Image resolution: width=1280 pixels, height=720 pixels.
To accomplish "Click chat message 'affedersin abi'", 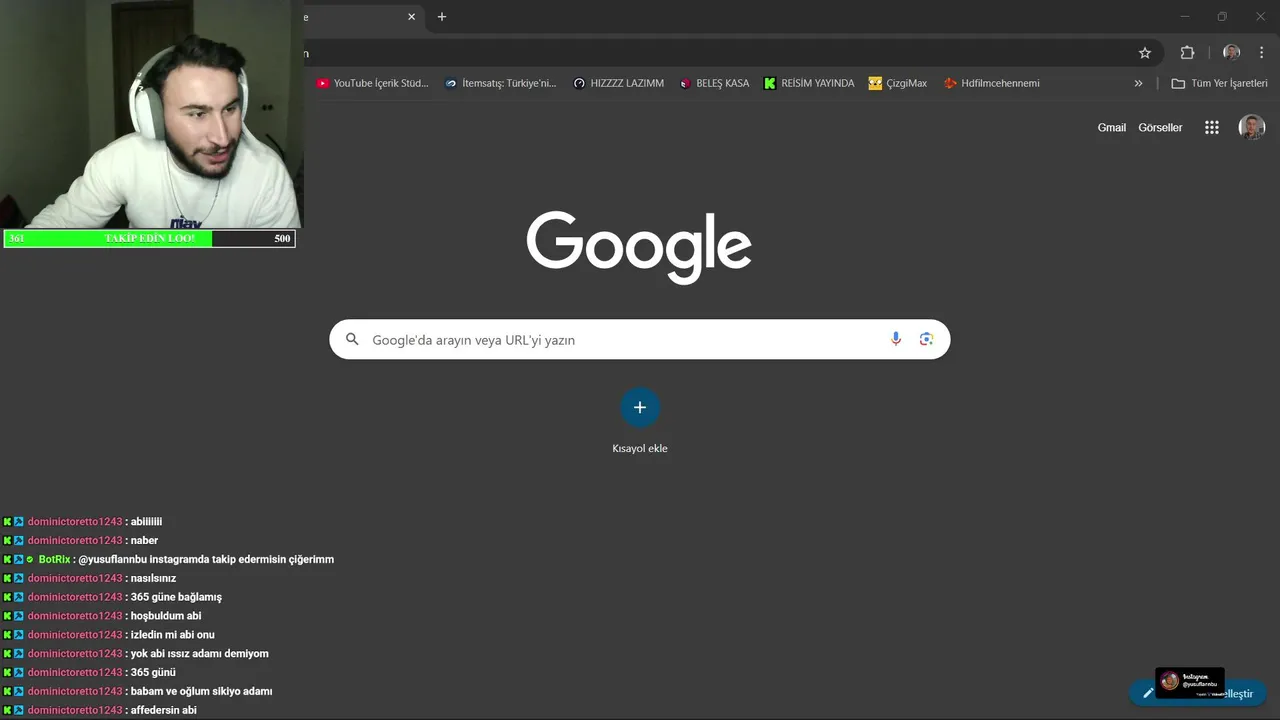I will coord(164,710).
